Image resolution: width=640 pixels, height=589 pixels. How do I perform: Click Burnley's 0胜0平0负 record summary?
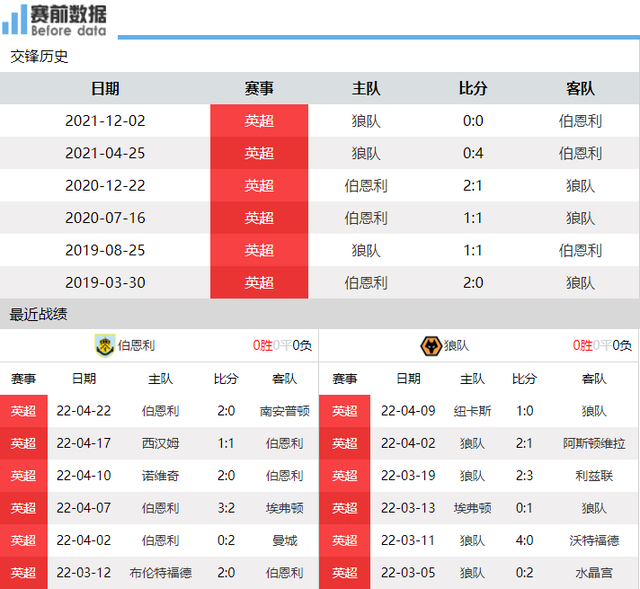[282, 346]
